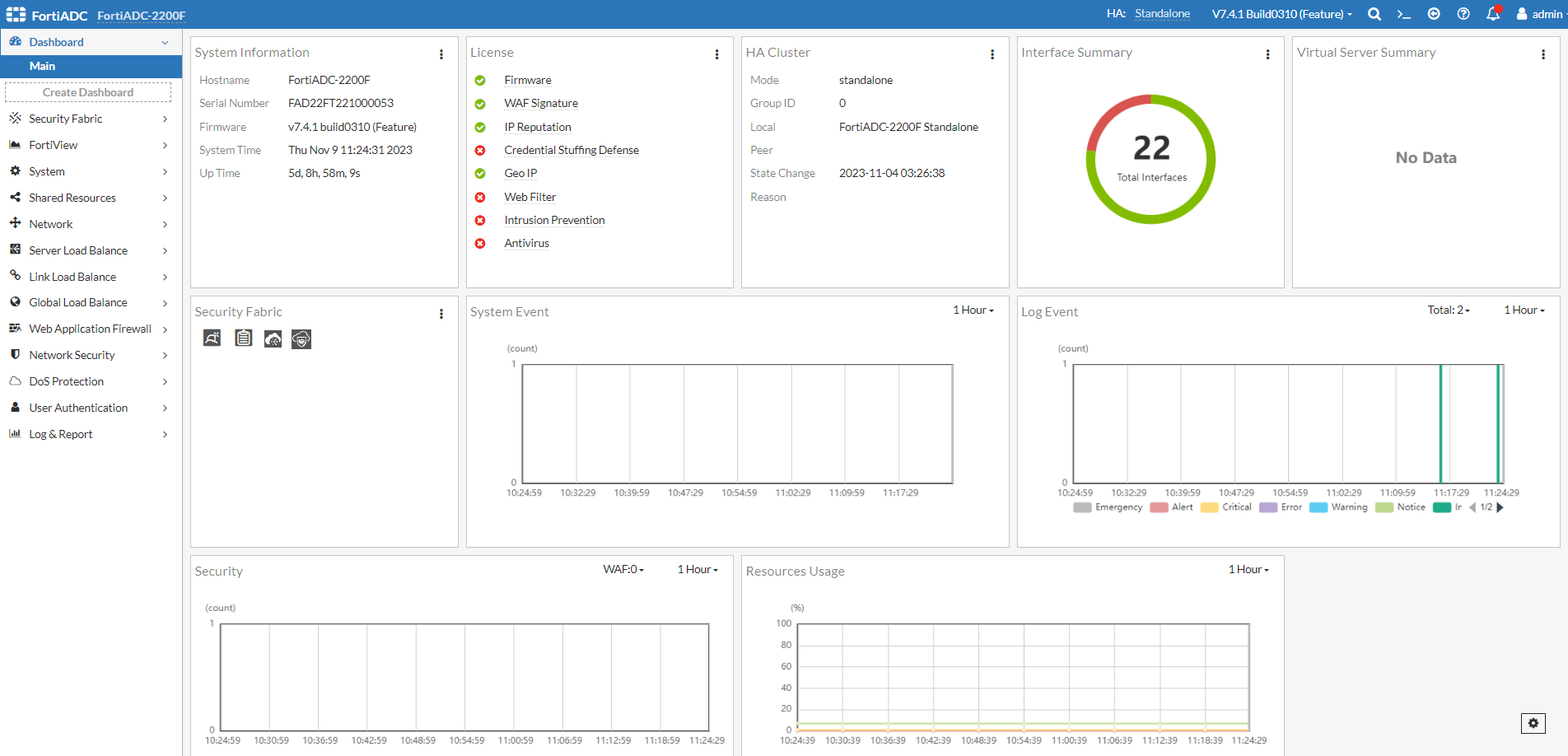Click the Antivirus red status icon

[480, 244]
